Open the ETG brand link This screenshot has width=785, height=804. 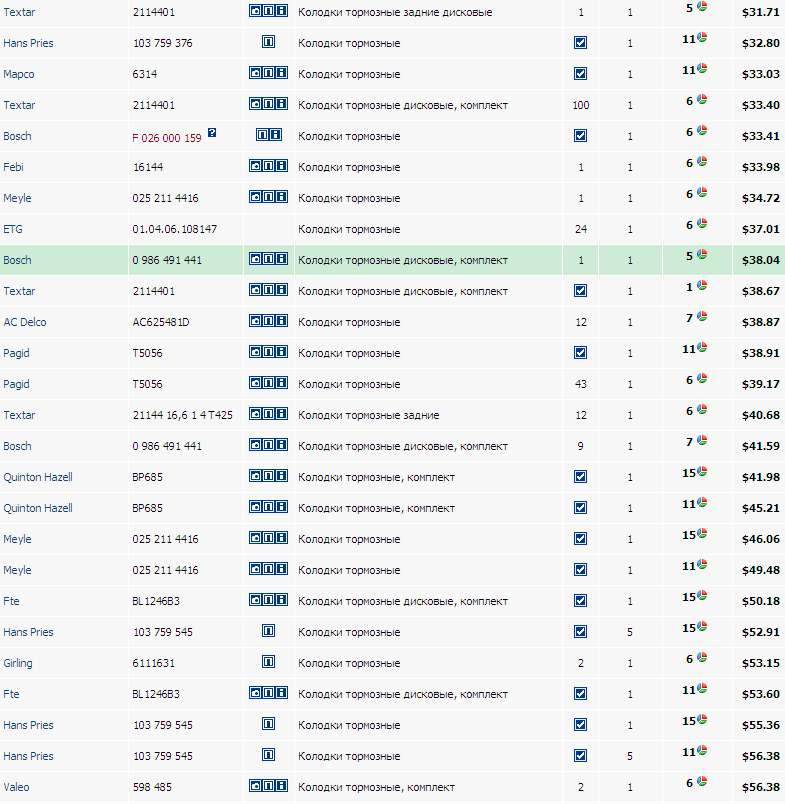pos(13,229)
